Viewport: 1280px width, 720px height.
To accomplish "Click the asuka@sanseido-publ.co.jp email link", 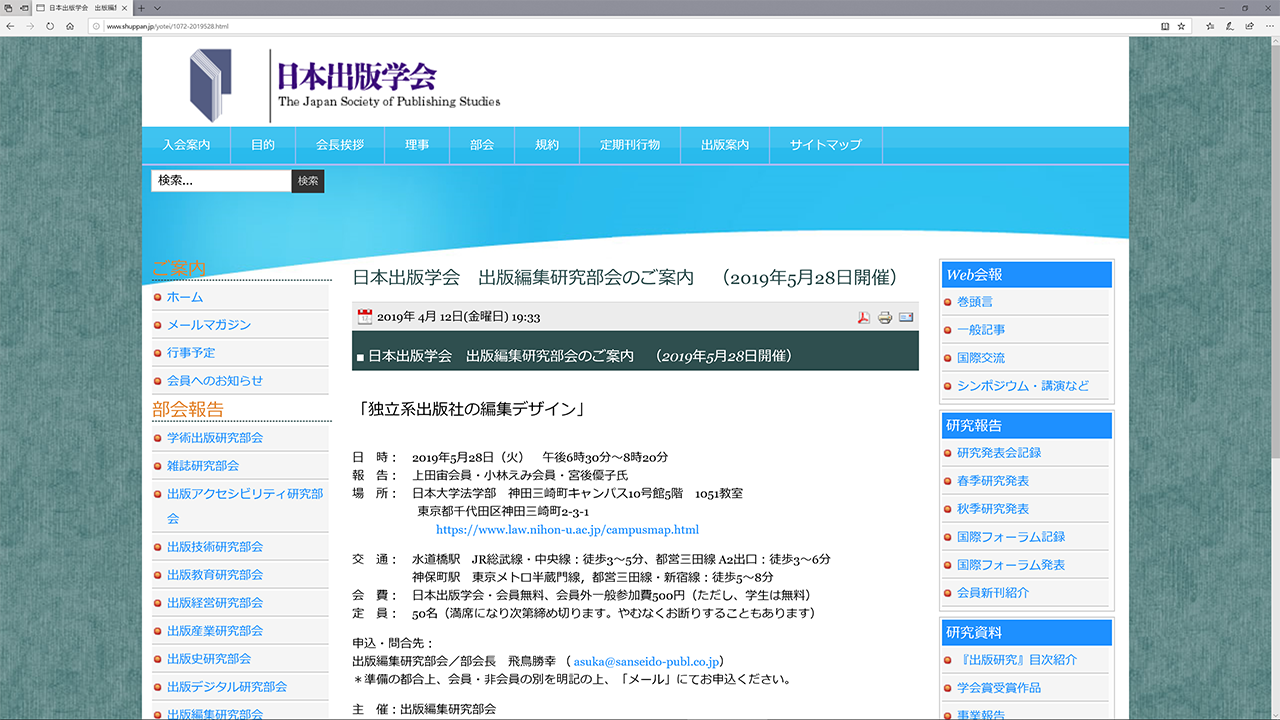I will pos(646,661).
